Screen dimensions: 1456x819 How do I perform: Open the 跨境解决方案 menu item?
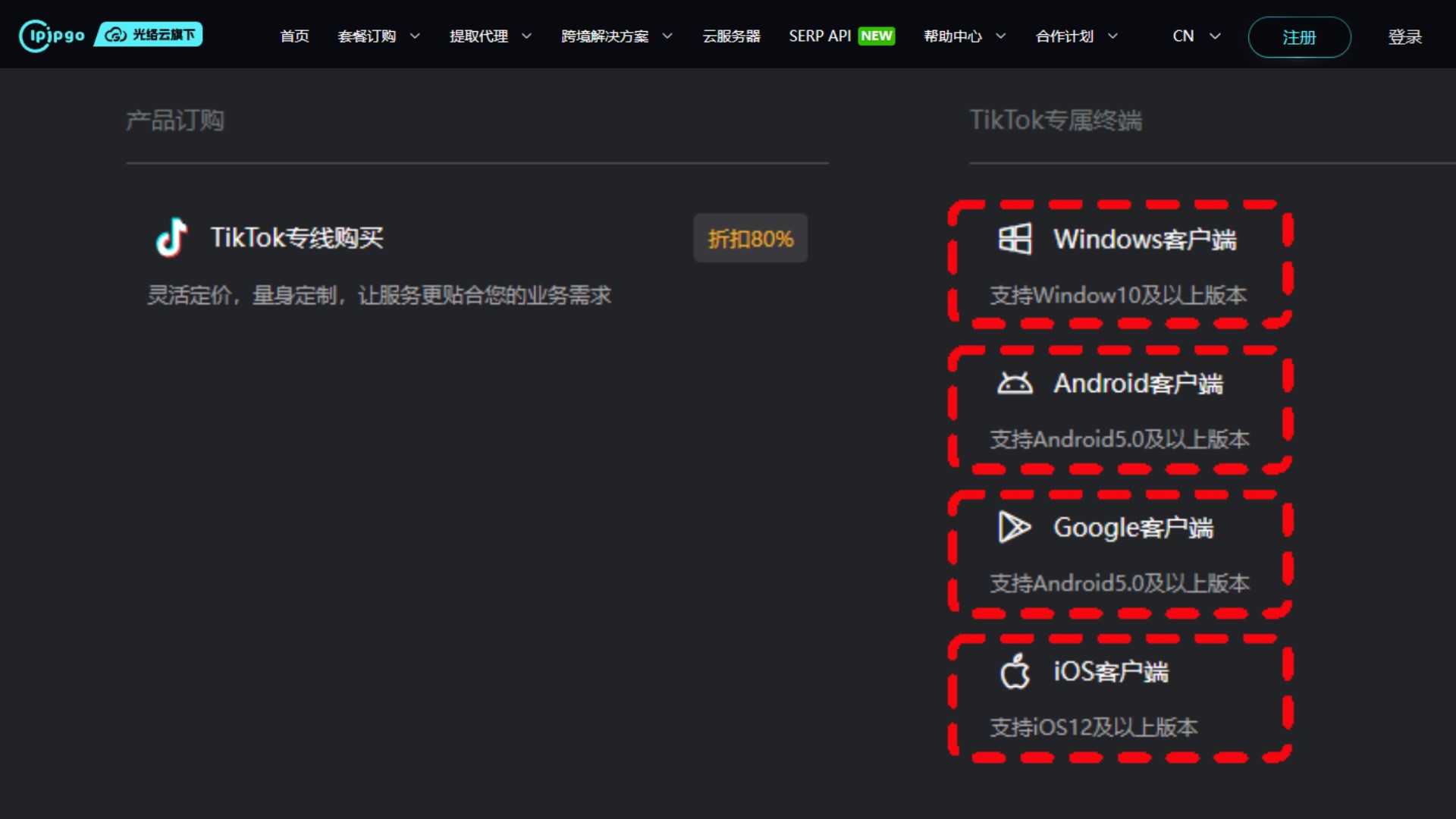pos(604,36)
